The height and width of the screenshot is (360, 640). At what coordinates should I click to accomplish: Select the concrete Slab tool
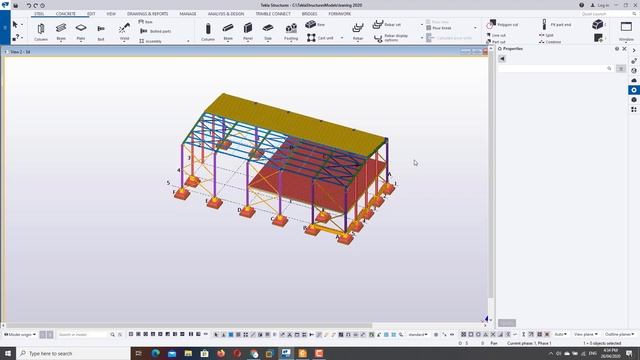click(x=268, y=32)
